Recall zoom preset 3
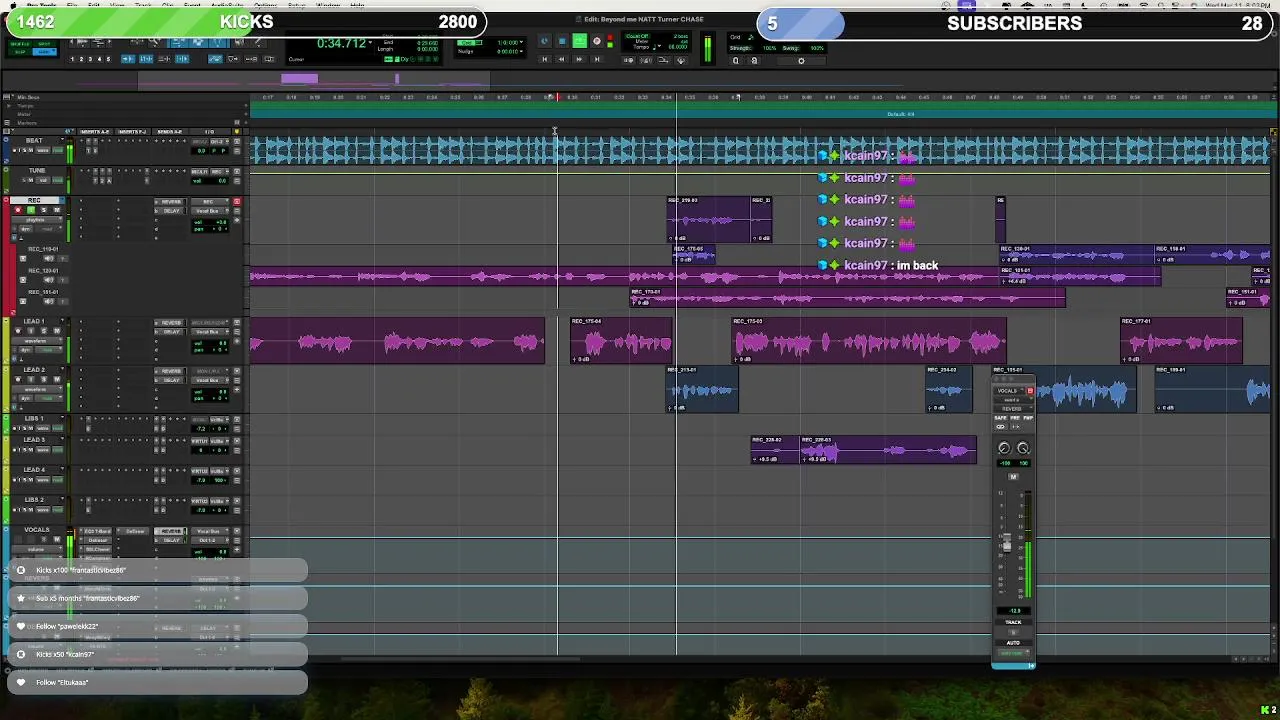This screenshot has width=1280, height=720. click(90, 59)
